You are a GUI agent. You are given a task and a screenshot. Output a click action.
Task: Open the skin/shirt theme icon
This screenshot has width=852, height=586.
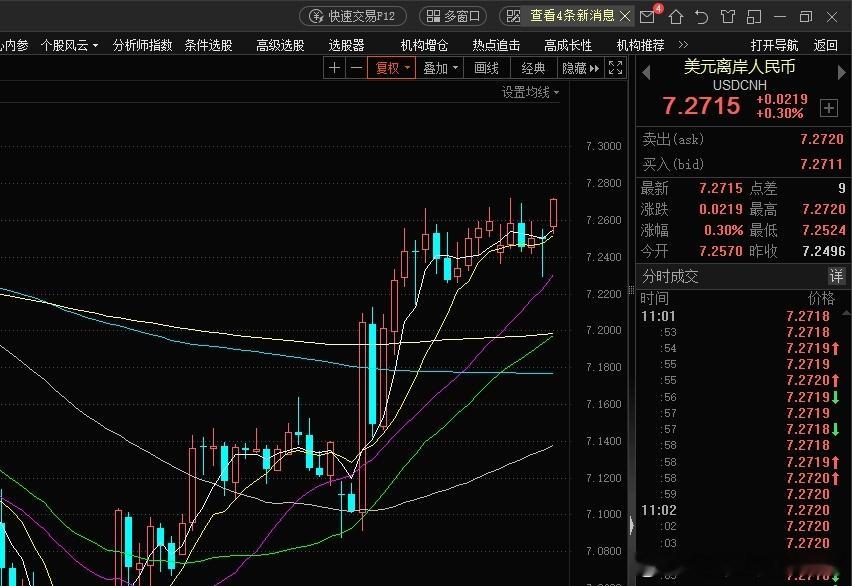728,17
